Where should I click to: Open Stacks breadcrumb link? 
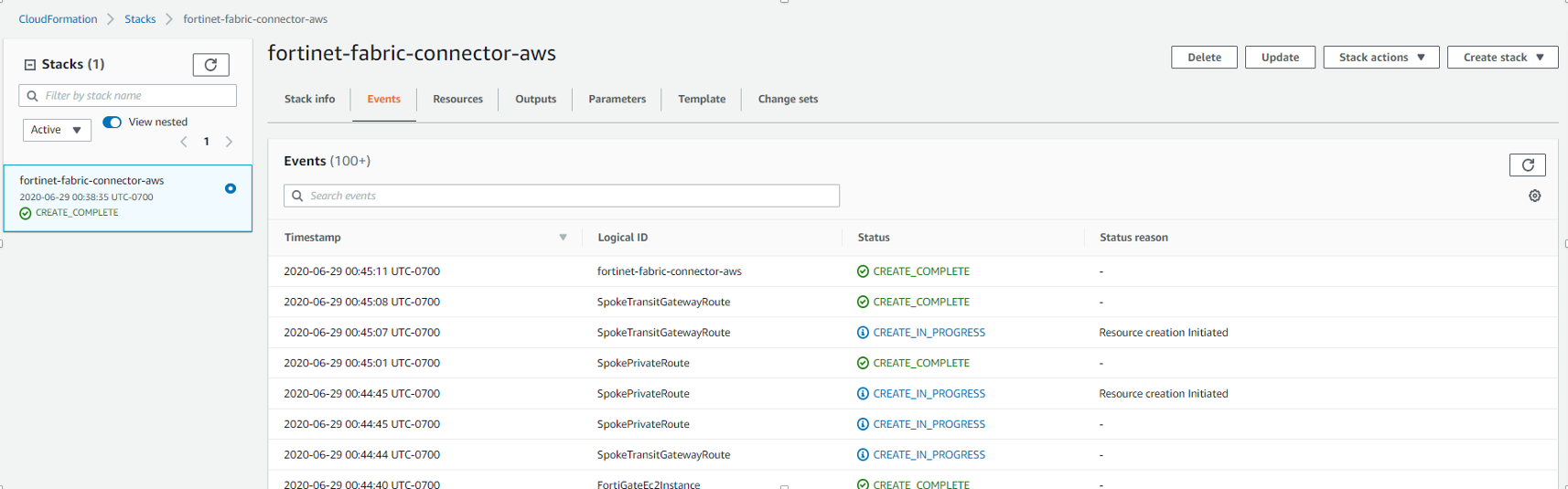pos(140,19)
